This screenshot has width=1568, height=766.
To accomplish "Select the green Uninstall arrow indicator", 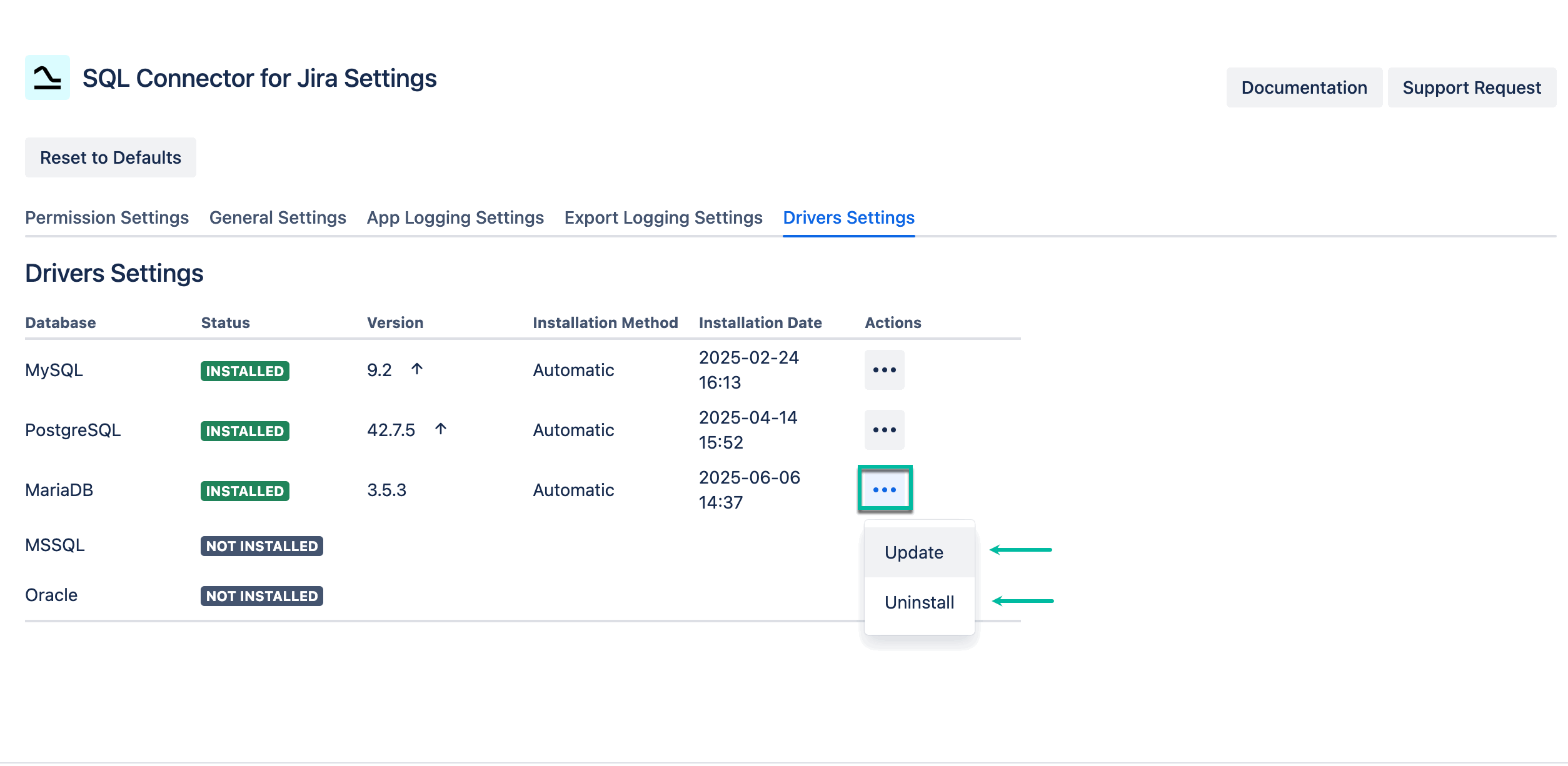I will [1022, 601].
